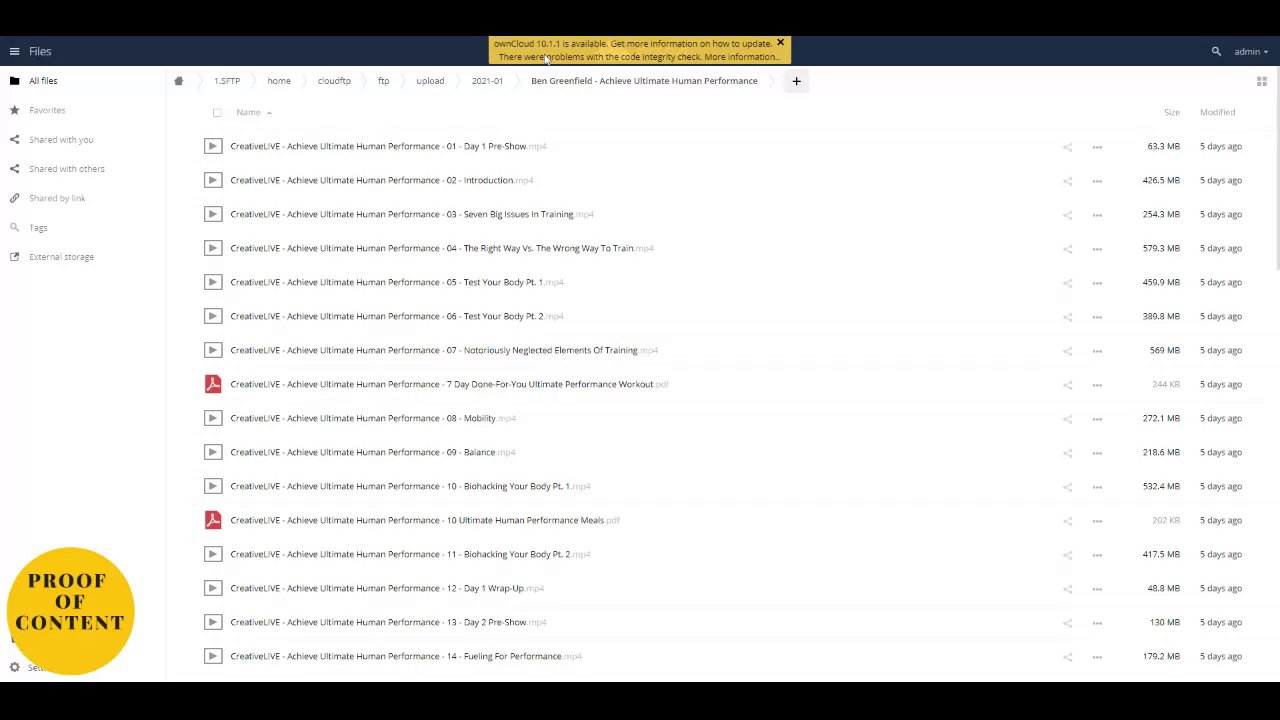Viewport: 1280px width, 720px height.
Task: Open more actions for 09 - Balance
Action: (1097, 452)
